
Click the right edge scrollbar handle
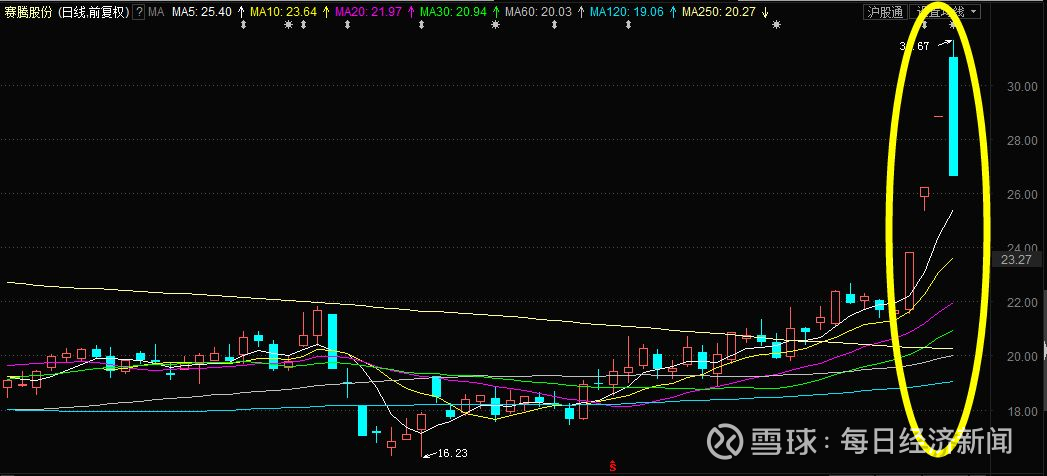[1044, 350]
